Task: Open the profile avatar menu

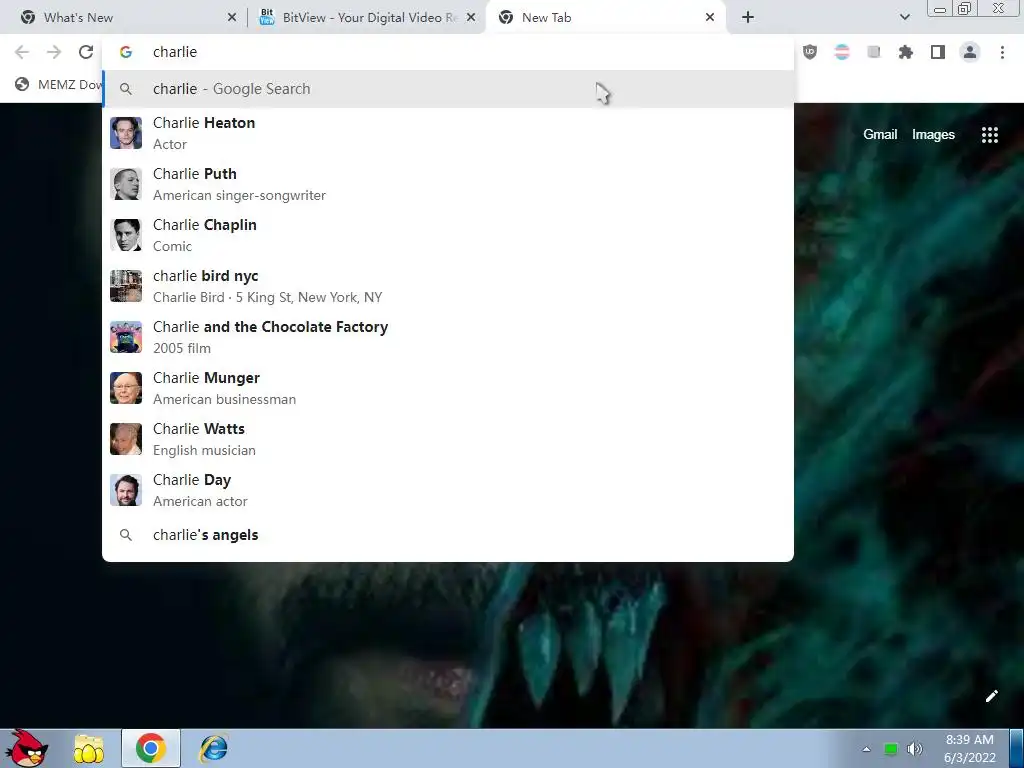Action: [970, 52]
